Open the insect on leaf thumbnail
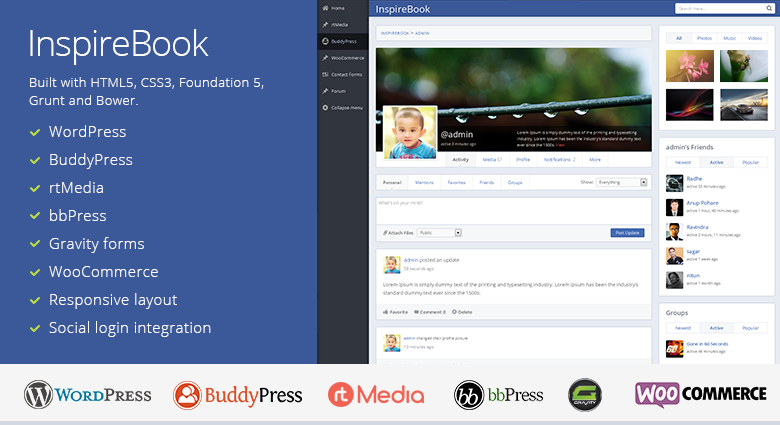 tap(744, 66)
